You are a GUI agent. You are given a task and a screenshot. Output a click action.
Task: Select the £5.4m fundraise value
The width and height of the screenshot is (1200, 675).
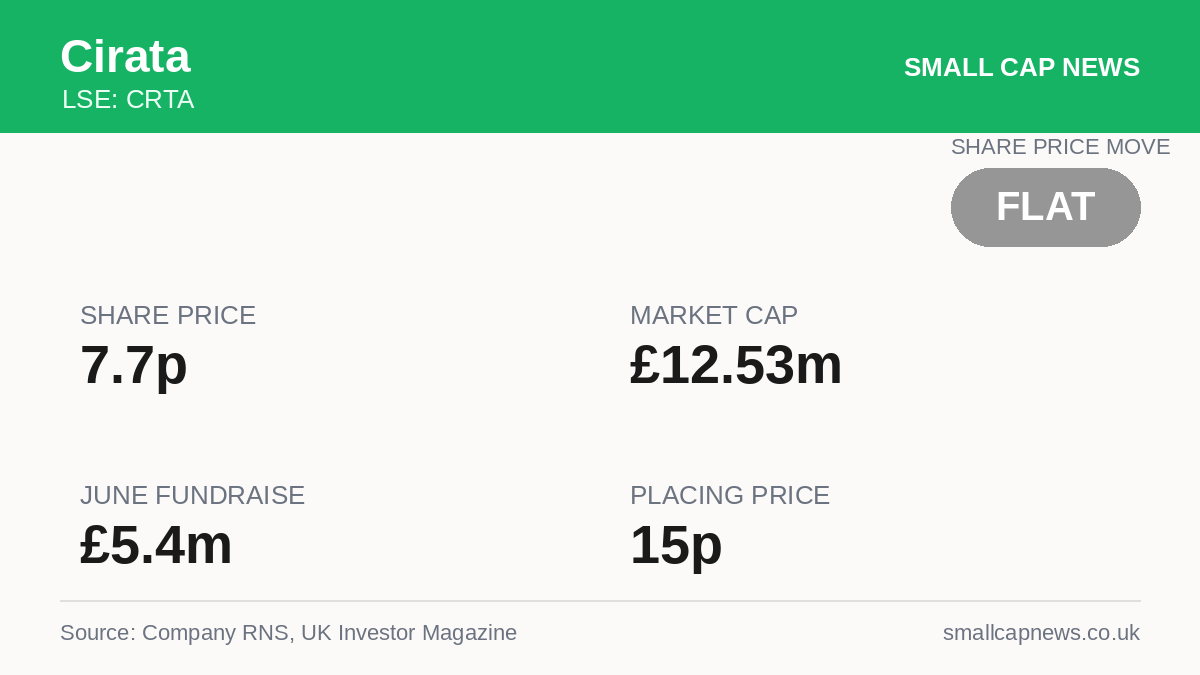tap(156, 545)
